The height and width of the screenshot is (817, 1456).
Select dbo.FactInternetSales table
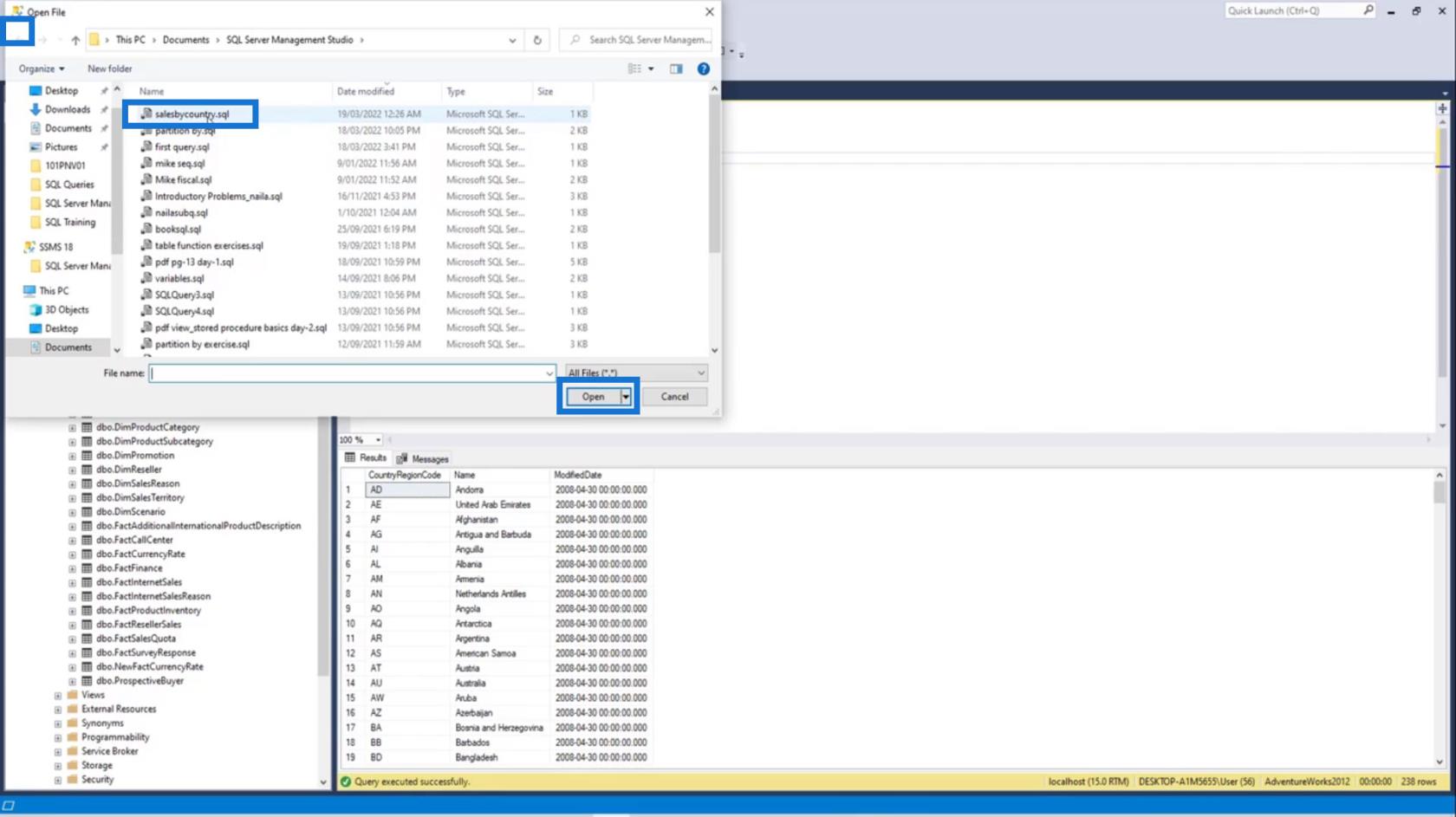(x=139, y=582)
